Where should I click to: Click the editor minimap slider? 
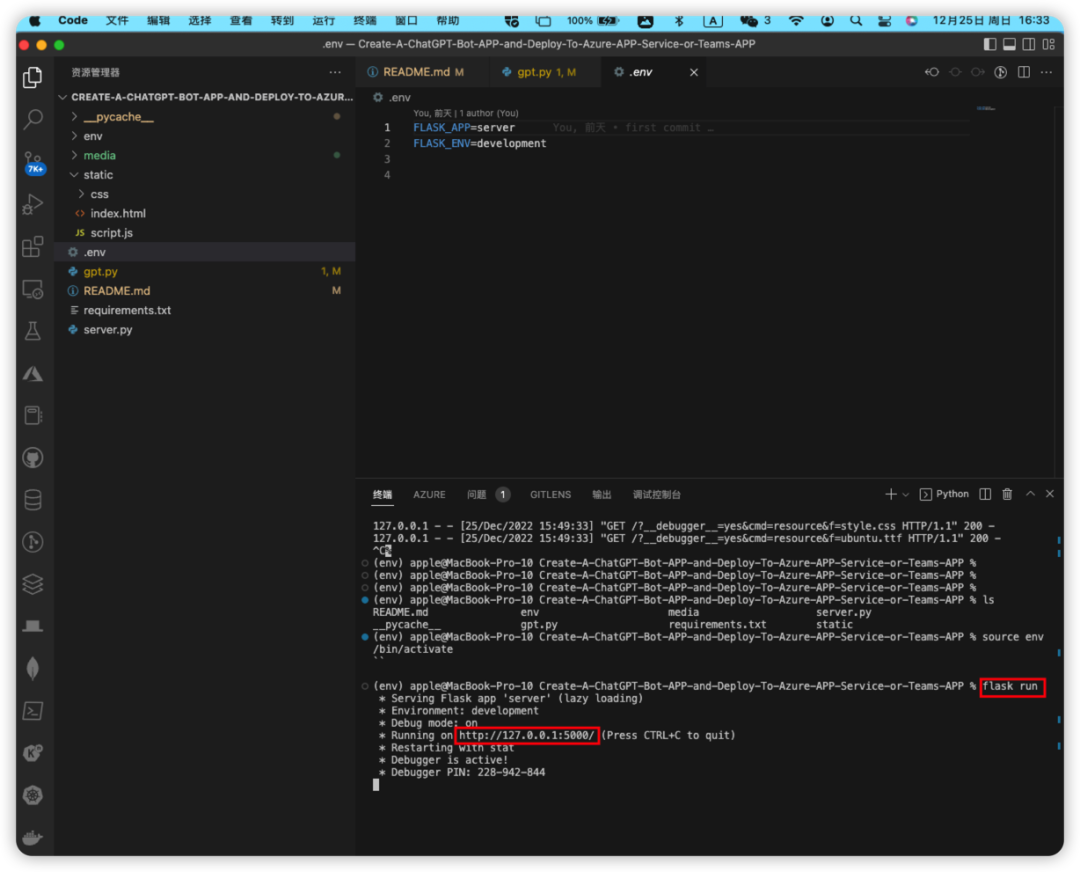986,108
